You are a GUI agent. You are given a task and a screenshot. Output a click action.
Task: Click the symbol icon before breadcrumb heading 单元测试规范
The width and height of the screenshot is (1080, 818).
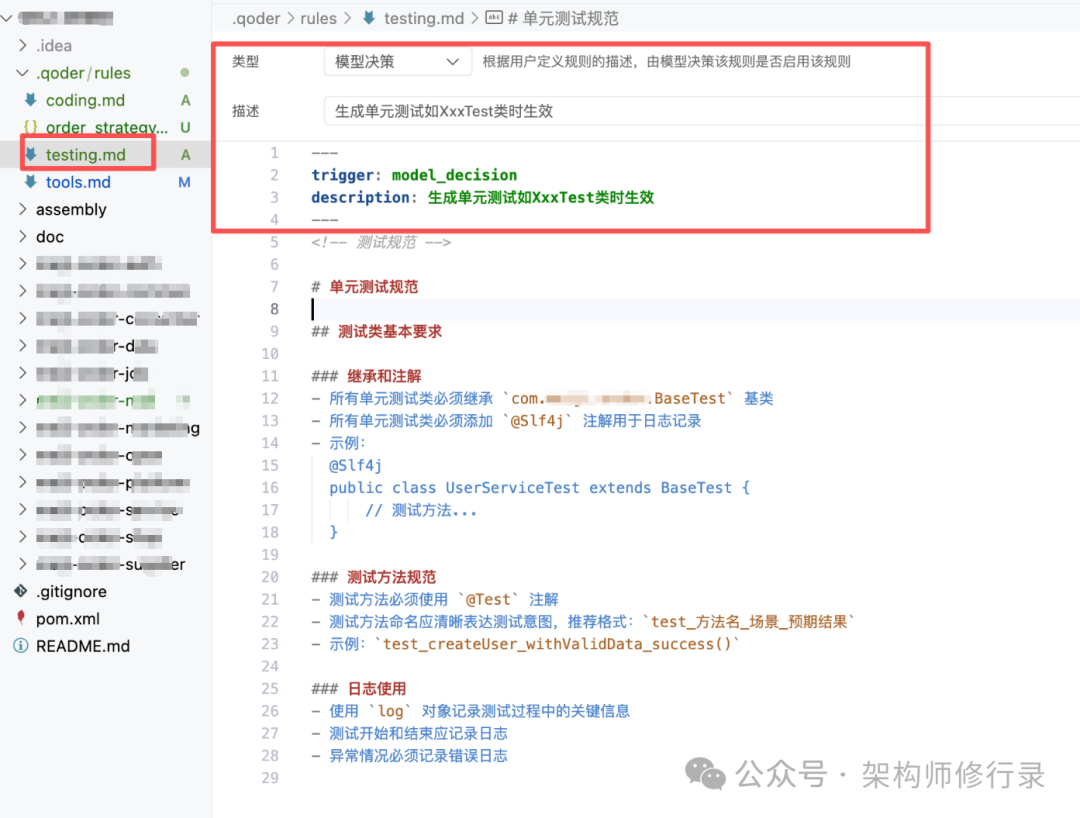(494, 18)
